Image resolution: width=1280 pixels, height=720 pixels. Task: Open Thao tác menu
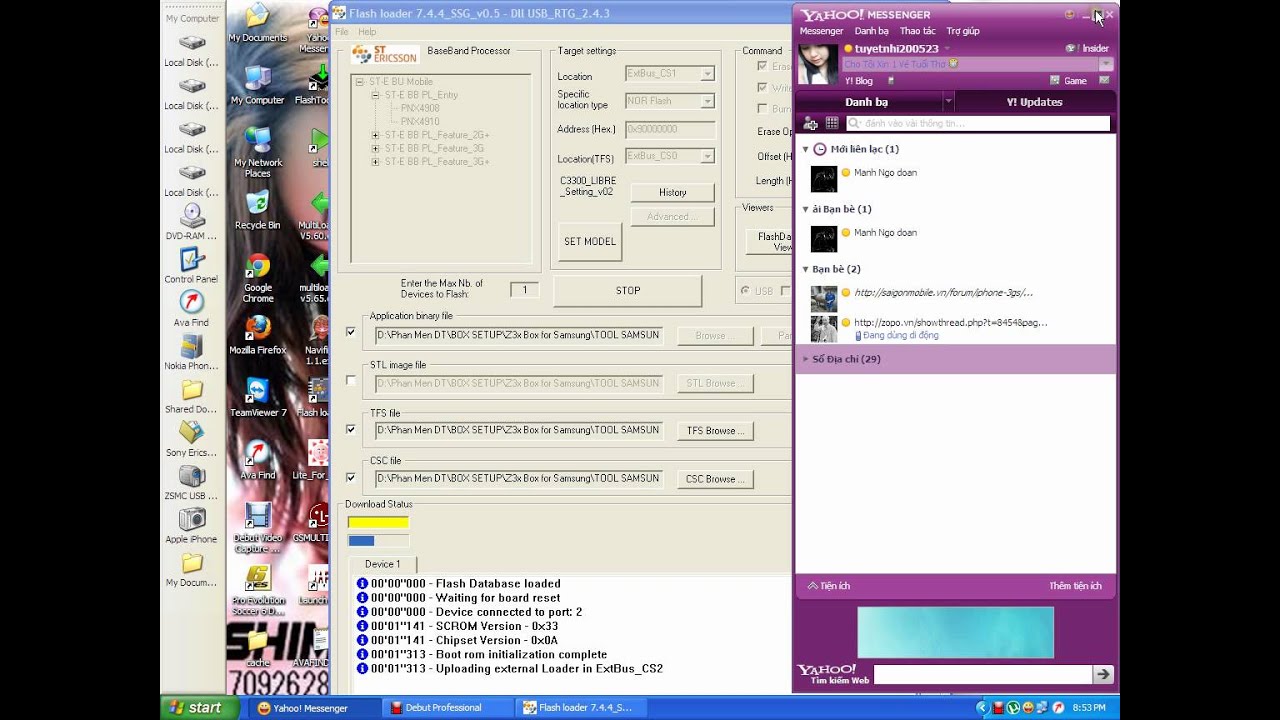pyautogui.click(x=917, y=31)
